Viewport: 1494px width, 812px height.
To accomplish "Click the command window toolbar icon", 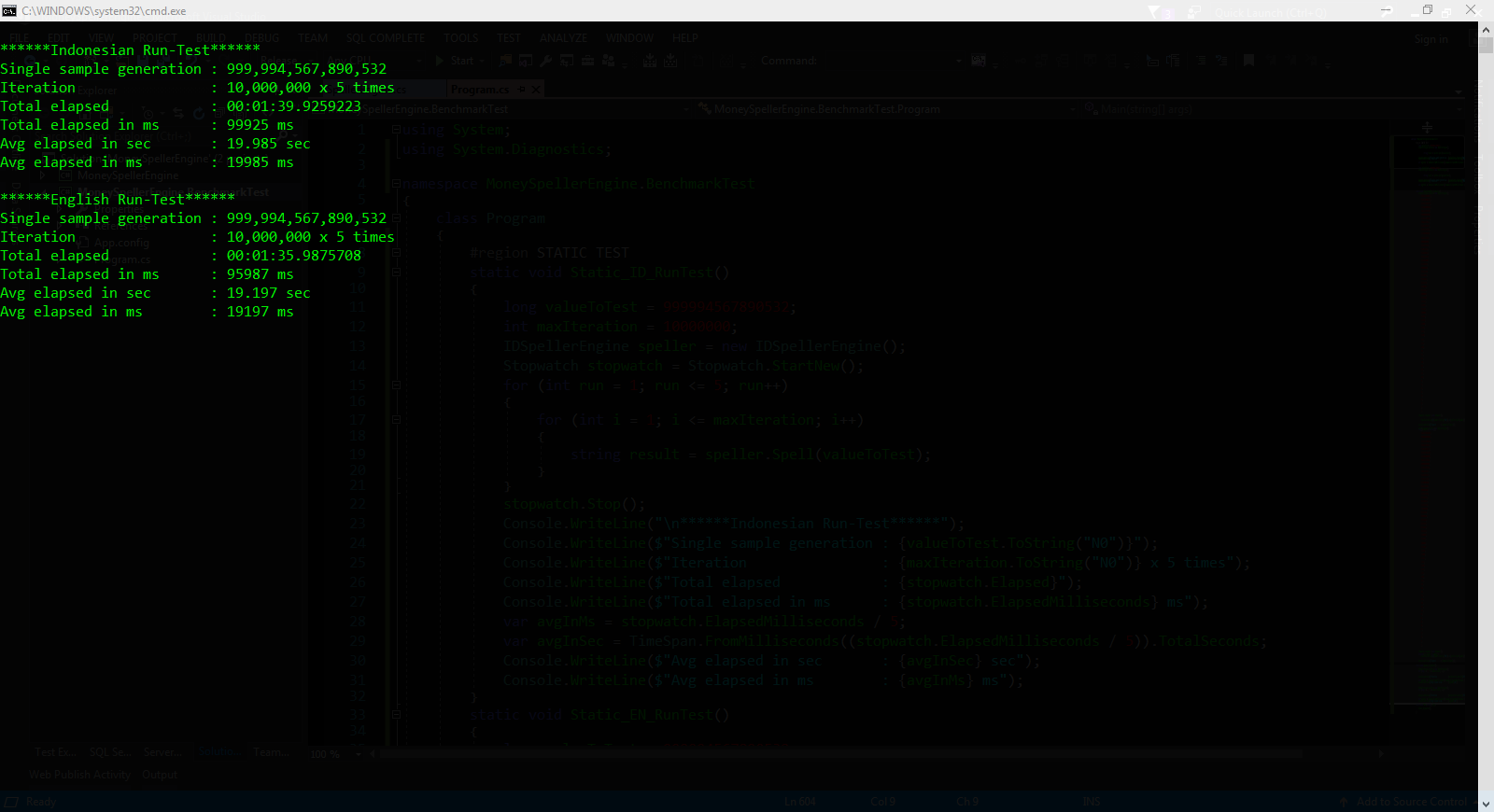I will 978,61.
